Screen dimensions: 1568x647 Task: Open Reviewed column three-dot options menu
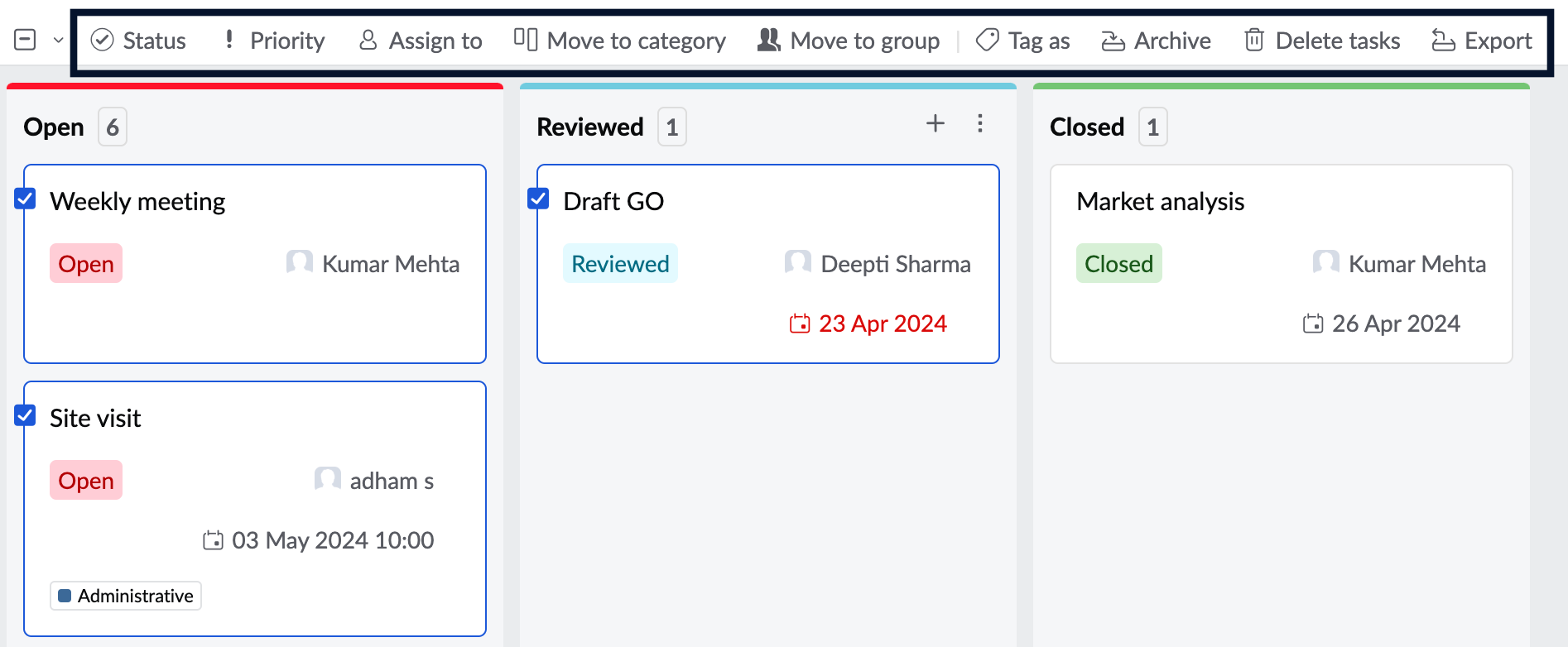pos(980,123)
